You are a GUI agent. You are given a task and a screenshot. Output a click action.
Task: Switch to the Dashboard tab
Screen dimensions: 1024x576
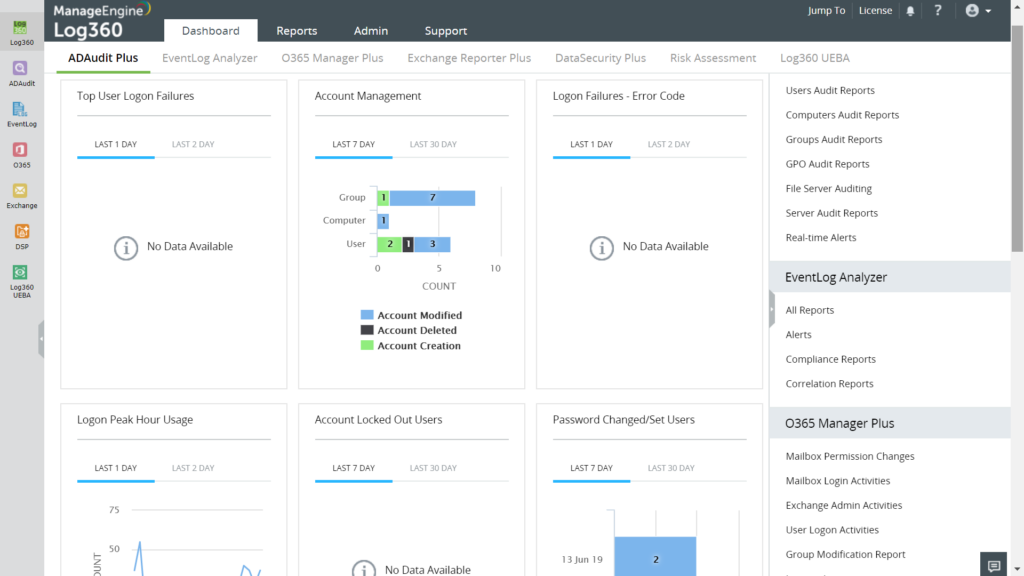point(210,31)
